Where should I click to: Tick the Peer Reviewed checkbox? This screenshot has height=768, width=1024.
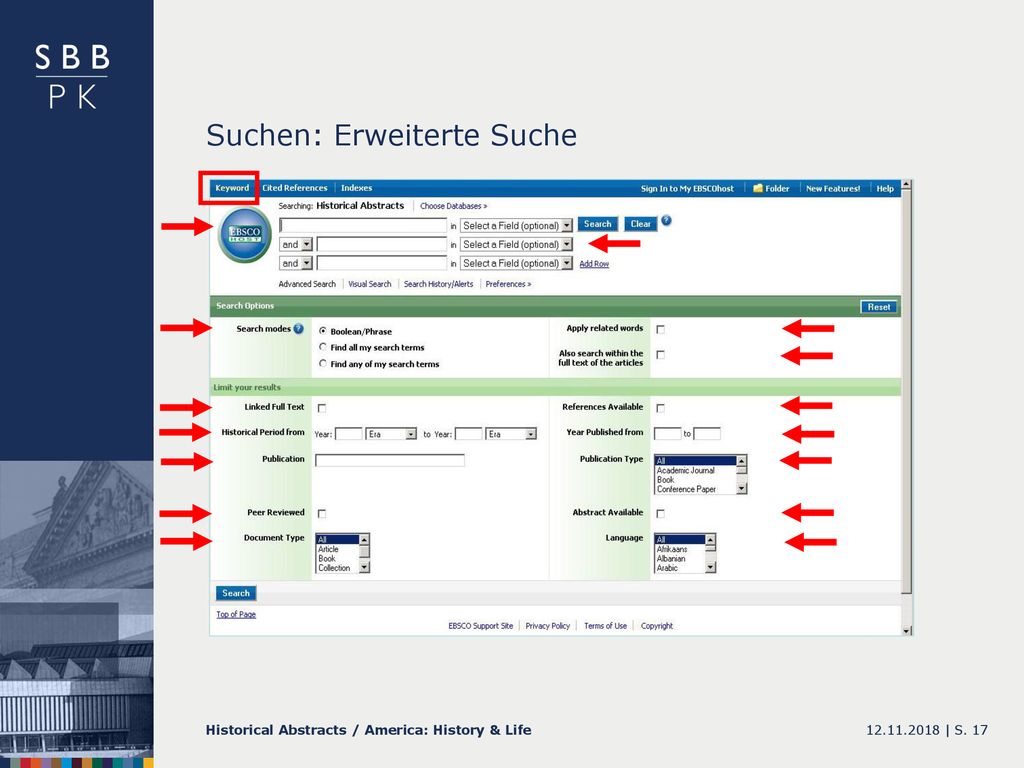[322, 513]
